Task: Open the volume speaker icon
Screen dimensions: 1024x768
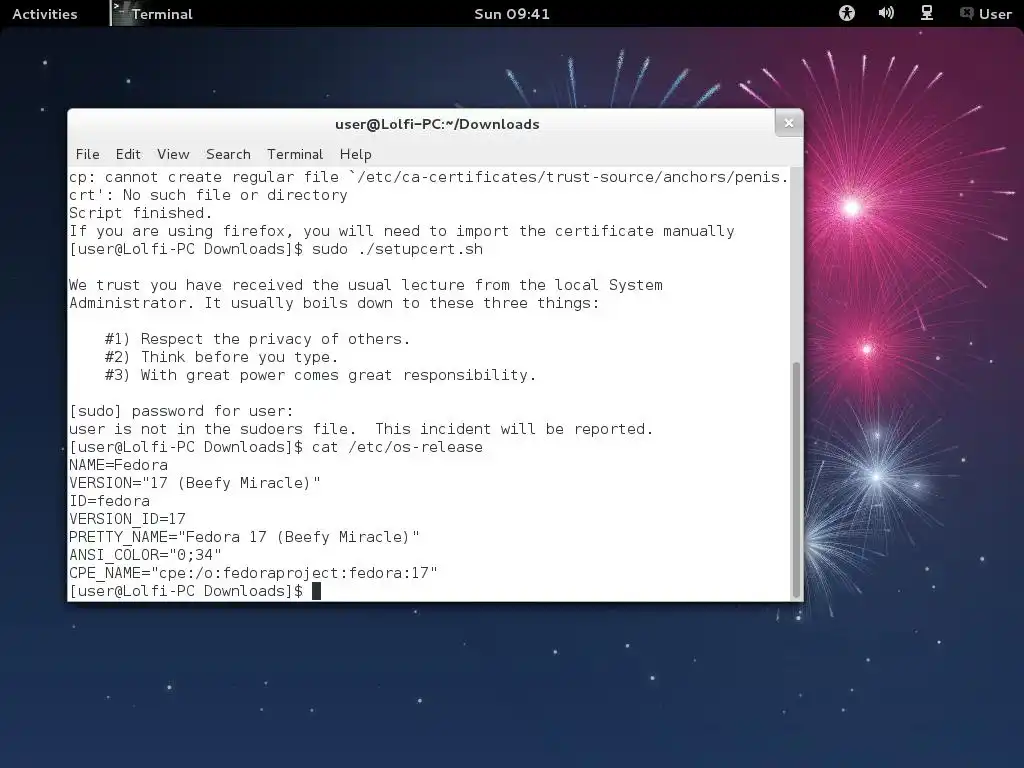Action: pyautogui.click(x=886, y=13)
